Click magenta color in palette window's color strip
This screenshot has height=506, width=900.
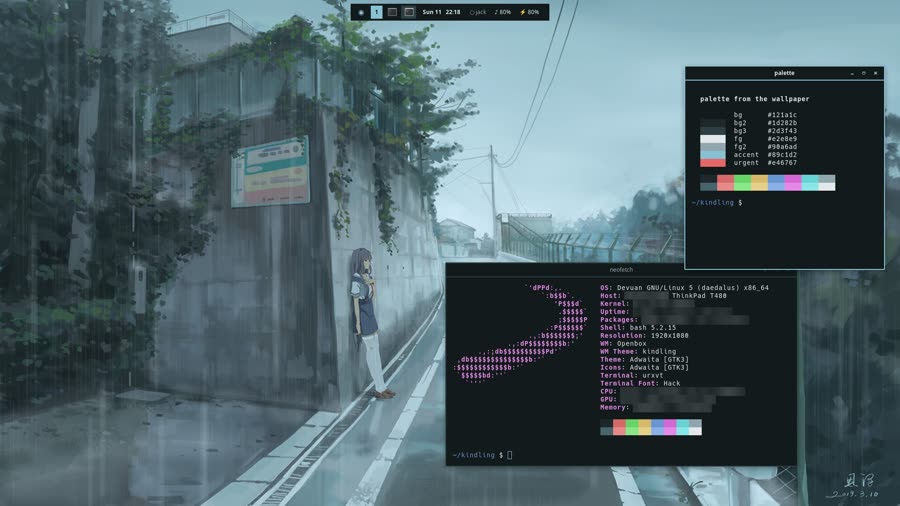(793, 183)
